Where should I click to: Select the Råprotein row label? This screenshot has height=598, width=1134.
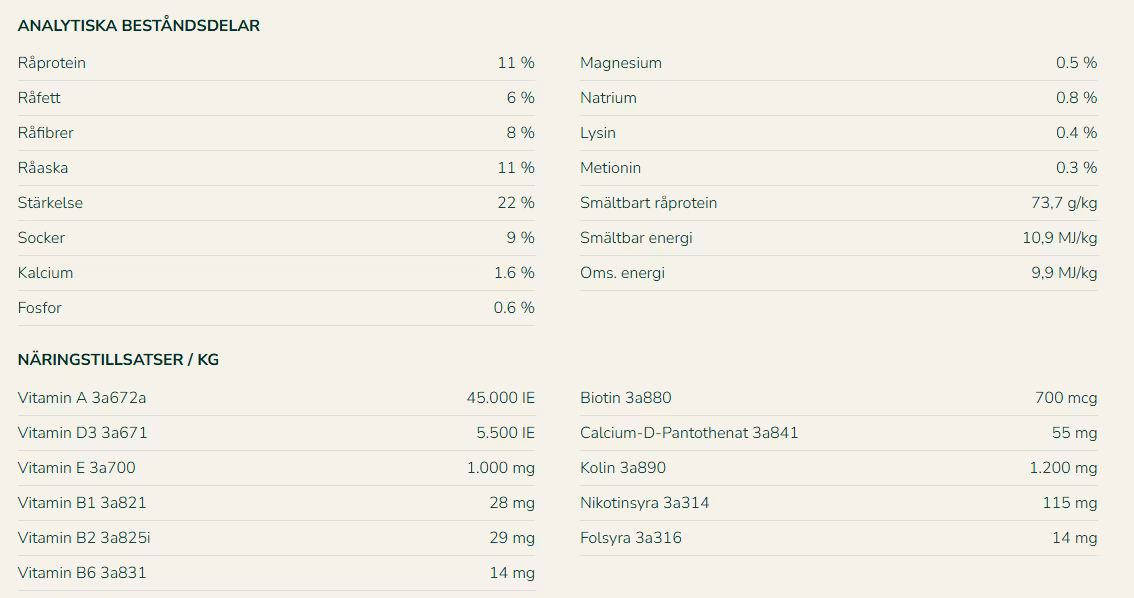pos(52,63)
